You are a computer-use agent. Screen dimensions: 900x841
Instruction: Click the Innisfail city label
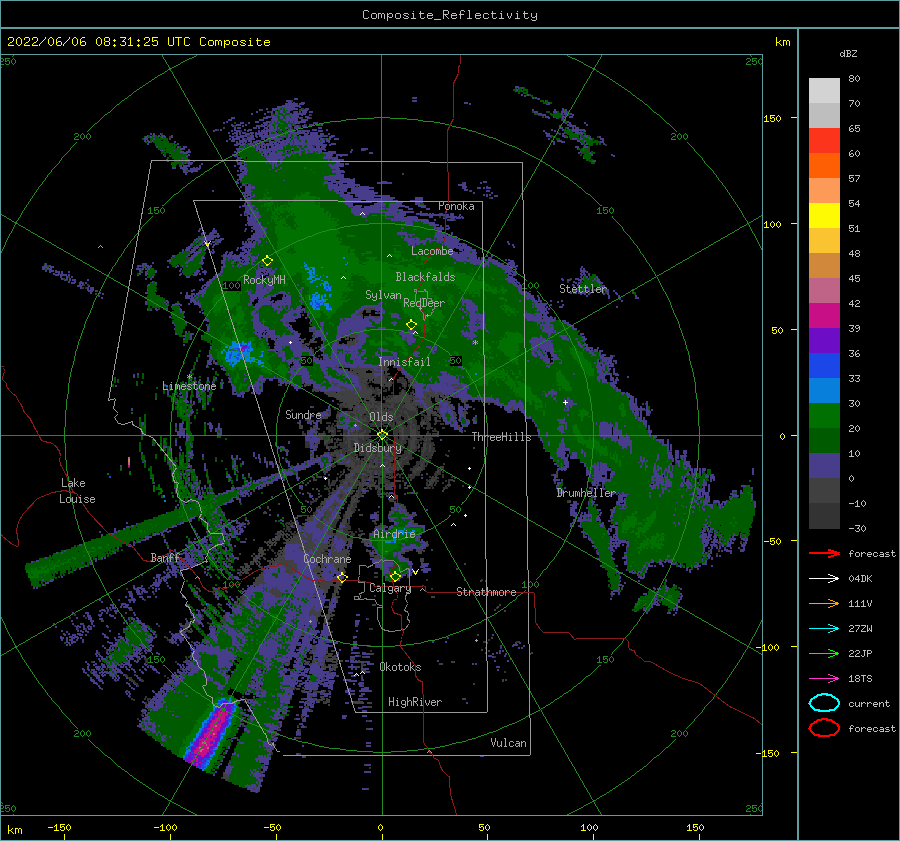[404, 362]
